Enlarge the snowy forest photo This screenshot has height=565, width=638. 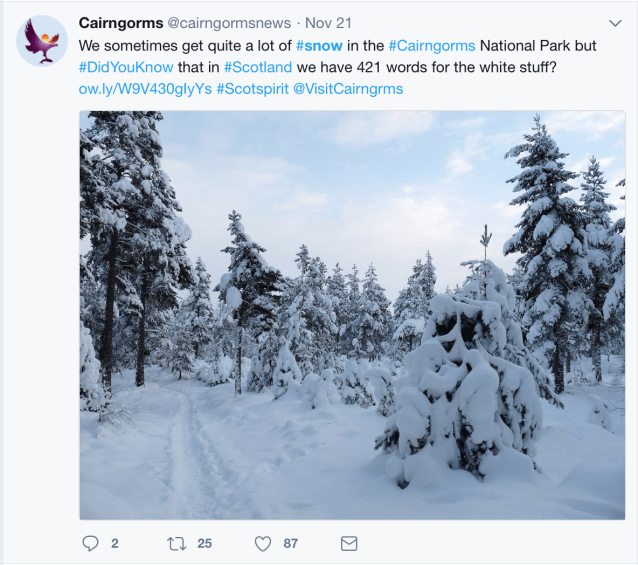352,315
